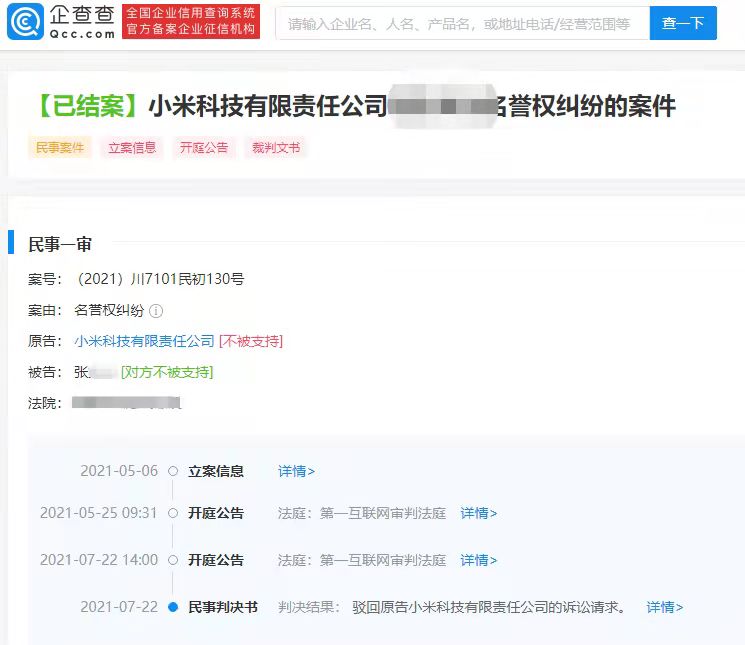Screen dimensions: 745x645
Task: Click the date 2021-07-22 14:00
Action: pos(99,560)
